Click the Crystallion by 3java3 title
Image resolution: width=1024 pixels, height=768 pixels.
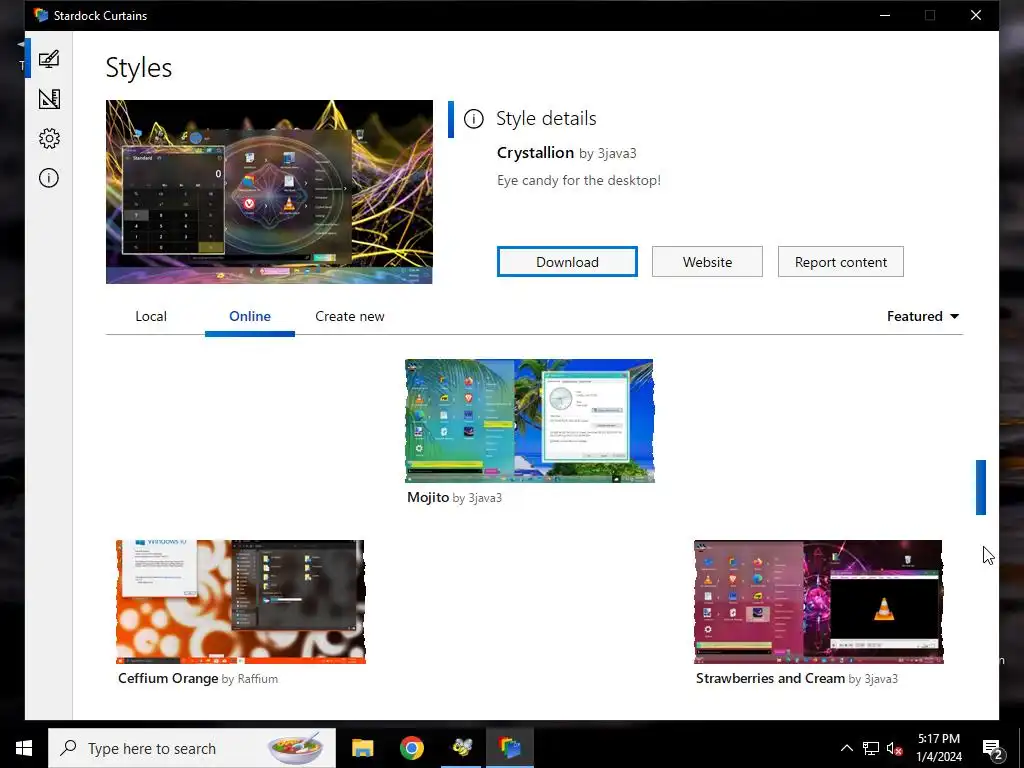(x=566, y=153)
